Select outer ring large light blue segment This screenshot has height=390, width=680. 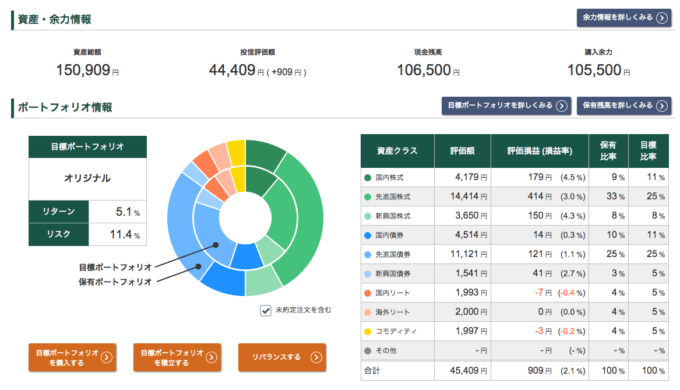[x=179, y=226]
